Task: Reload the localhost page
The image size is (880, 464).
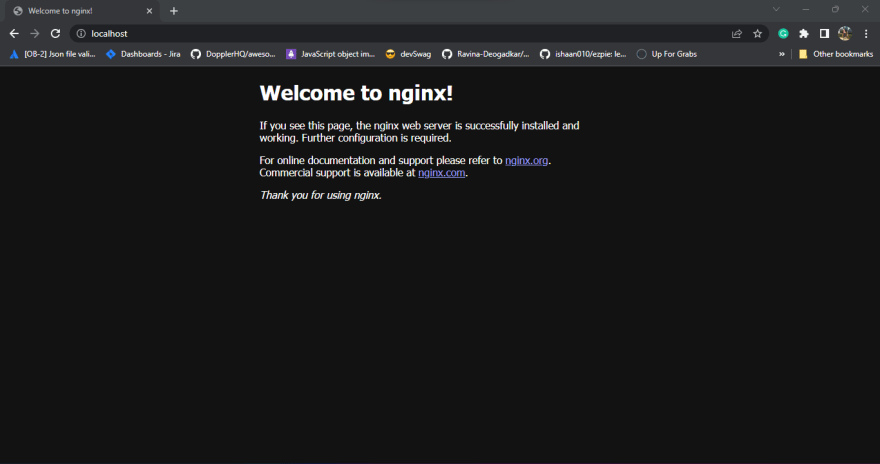Action: [x=55, y=34]
